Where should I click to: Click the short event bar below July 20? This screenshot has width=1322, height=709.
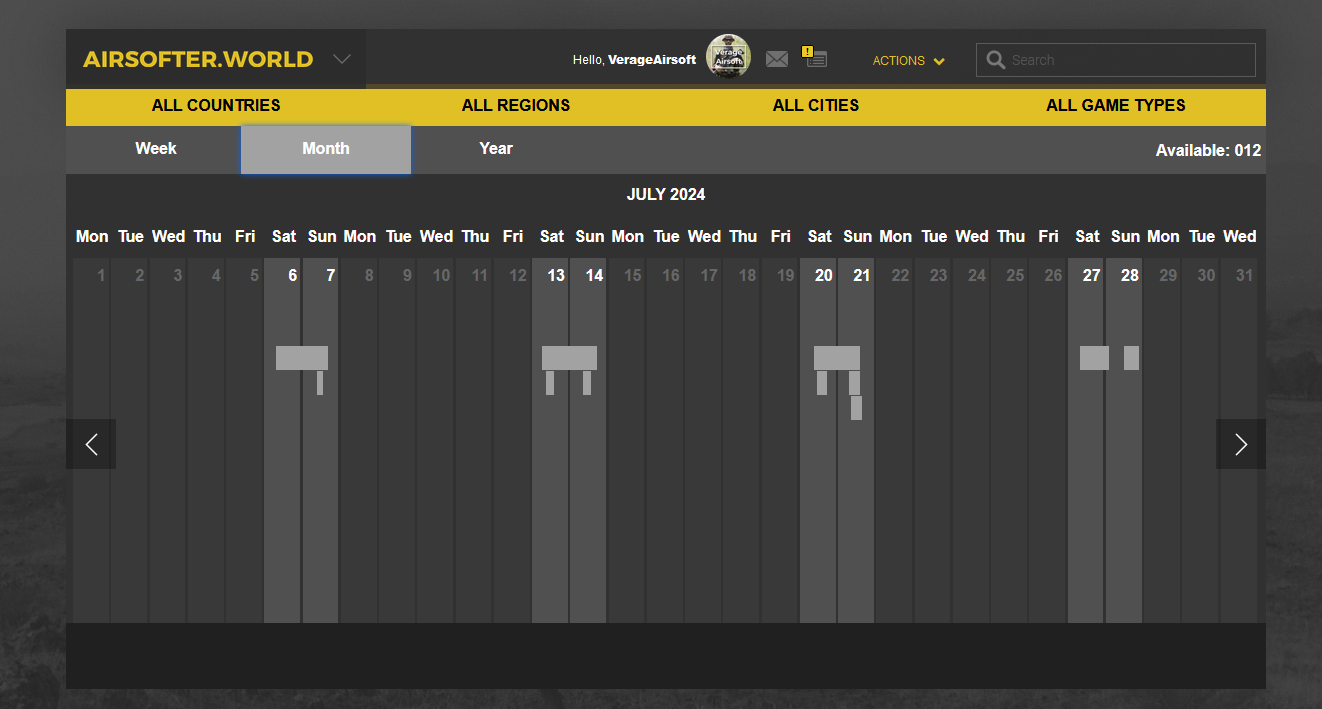pyautogui.click(x=822, y=383)
